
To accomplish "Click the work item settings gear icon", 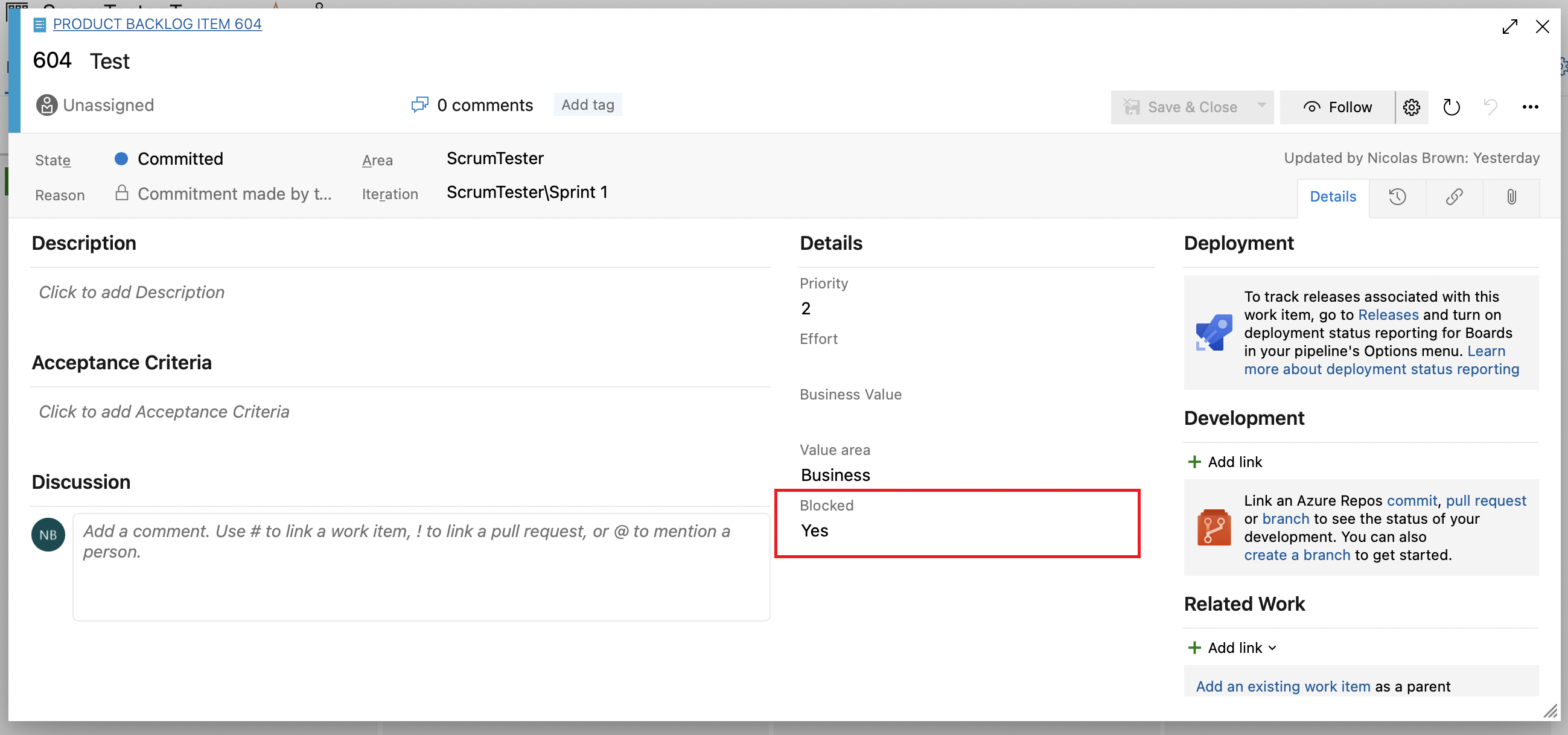I will (1412, 107).
